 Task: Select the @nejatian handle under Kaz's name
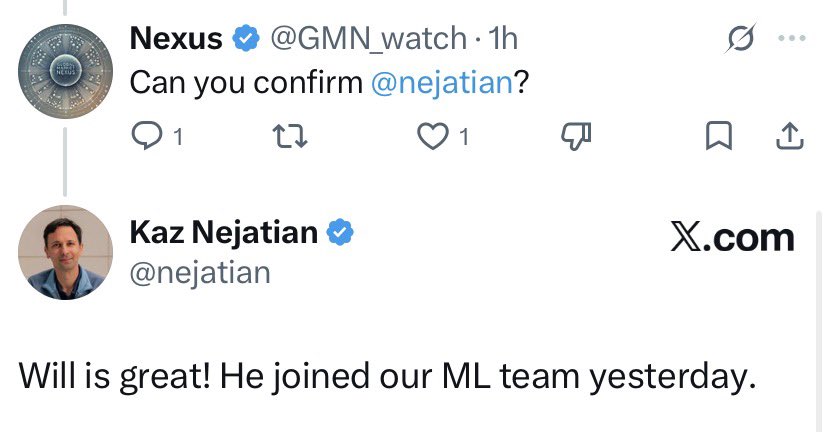point(200,271)
